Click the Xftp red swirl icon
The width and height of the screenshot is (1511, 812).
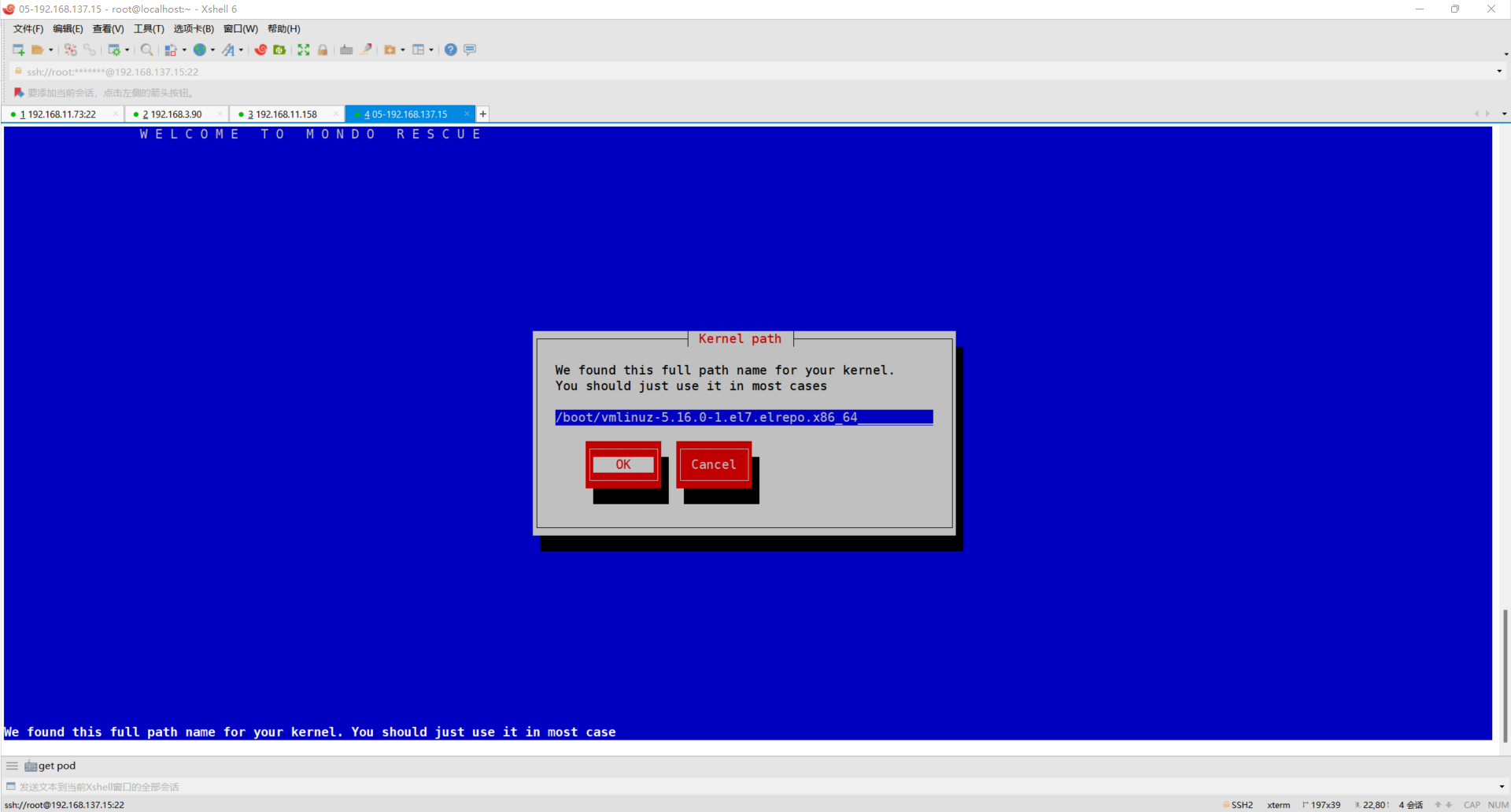[x=260, y=50]
